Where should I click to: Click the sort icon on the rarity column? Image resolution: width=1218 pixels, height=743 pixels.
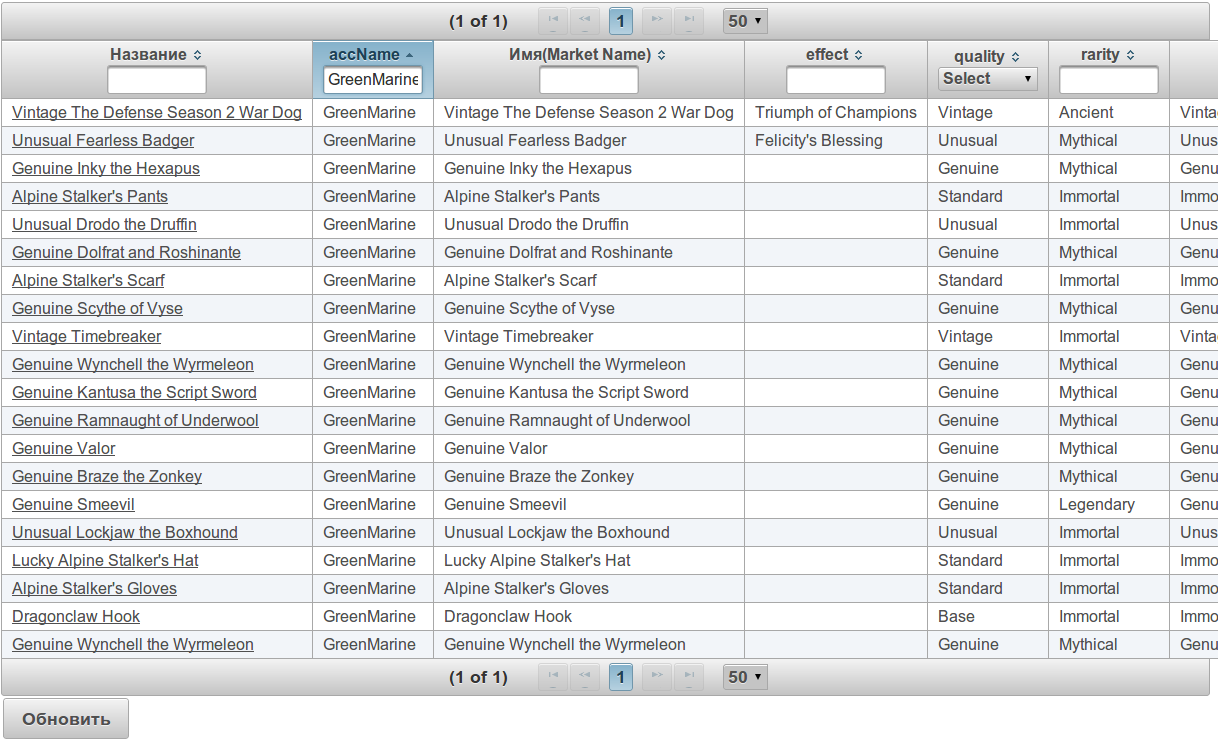(1130, 56)
